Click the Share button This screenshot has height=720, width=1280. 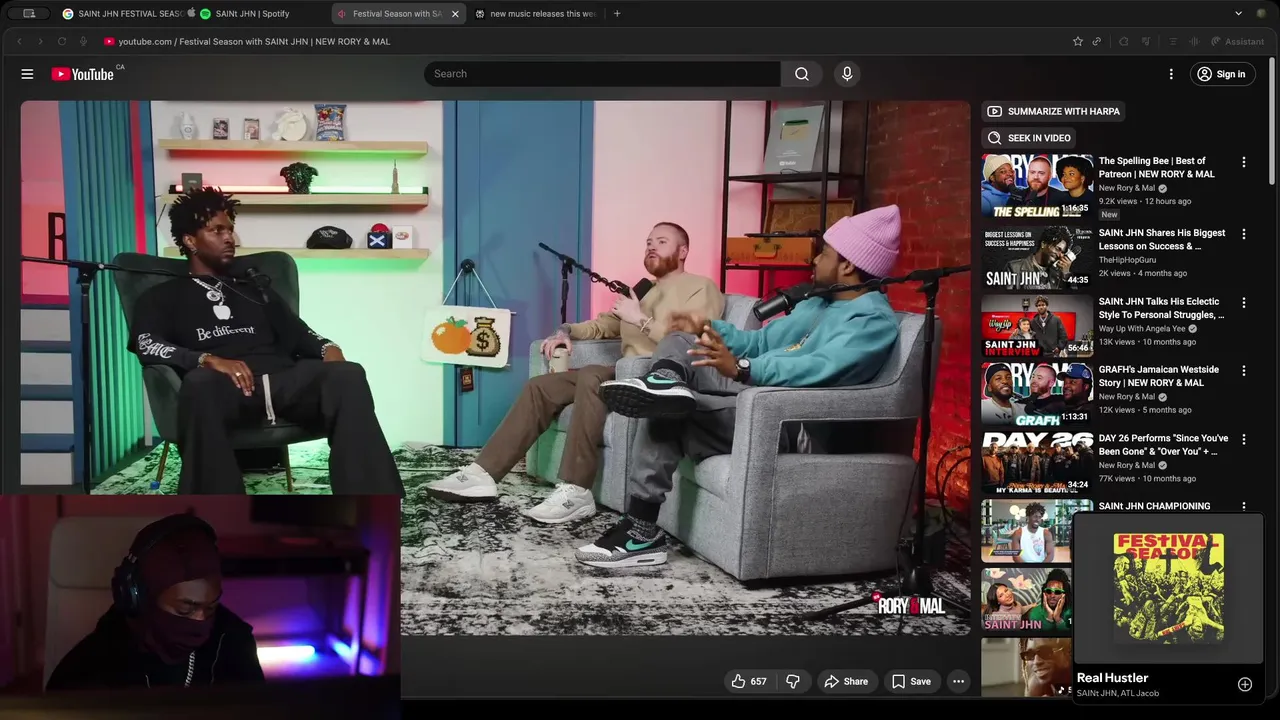(x=846, y=681)
